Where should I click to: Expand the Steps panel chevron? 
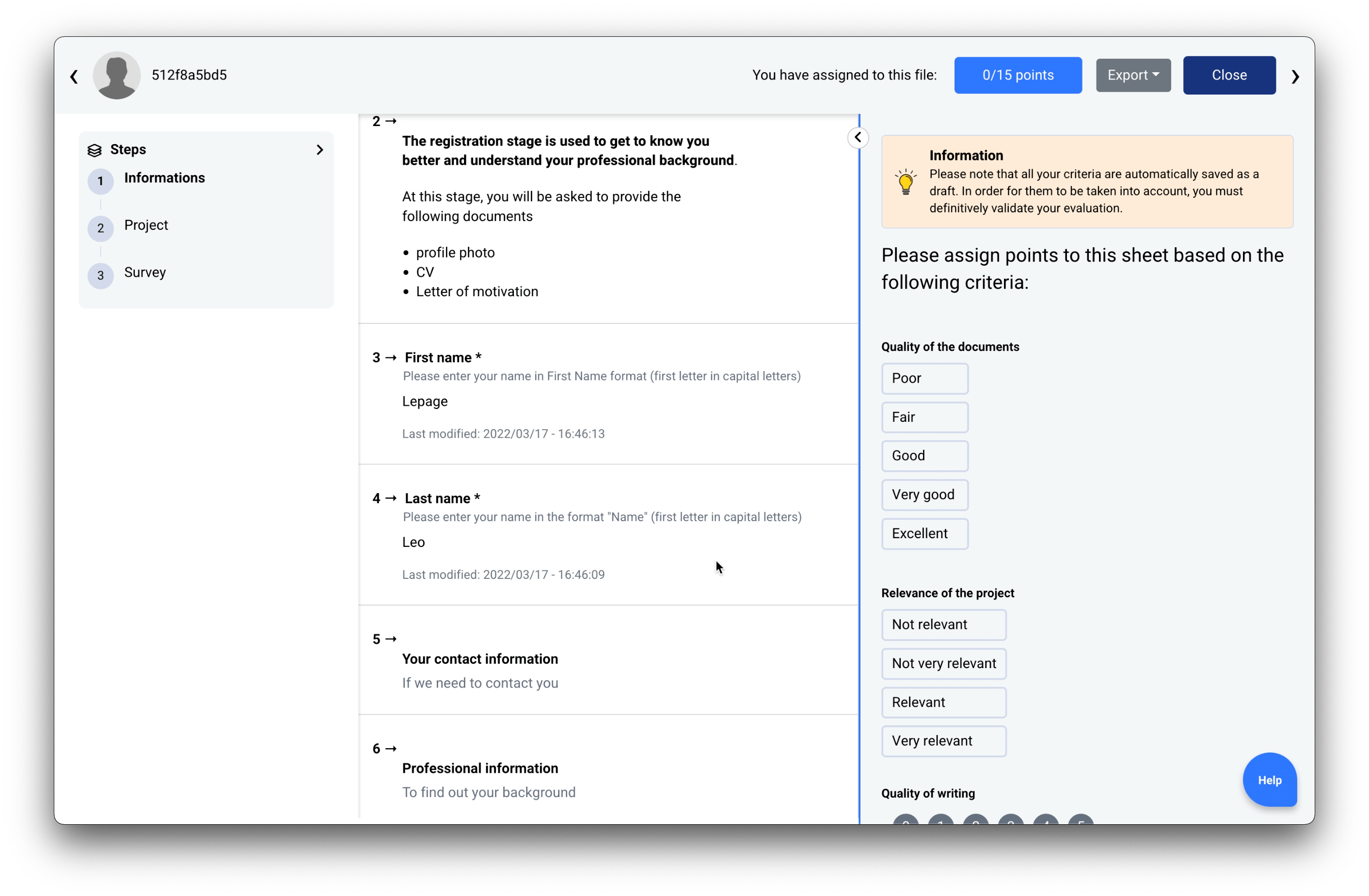click(320, 150)
